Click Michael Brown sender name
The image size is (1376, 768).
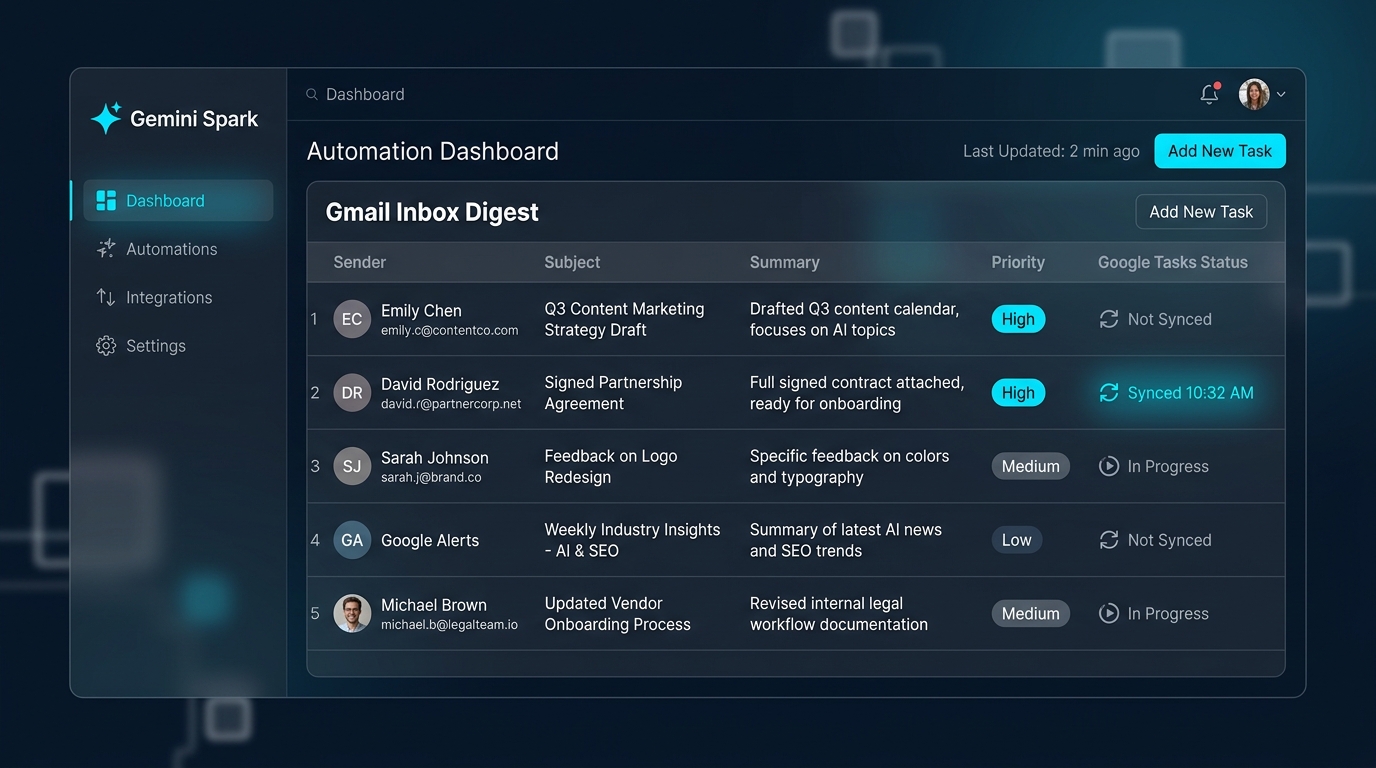(x=434, y=605)
